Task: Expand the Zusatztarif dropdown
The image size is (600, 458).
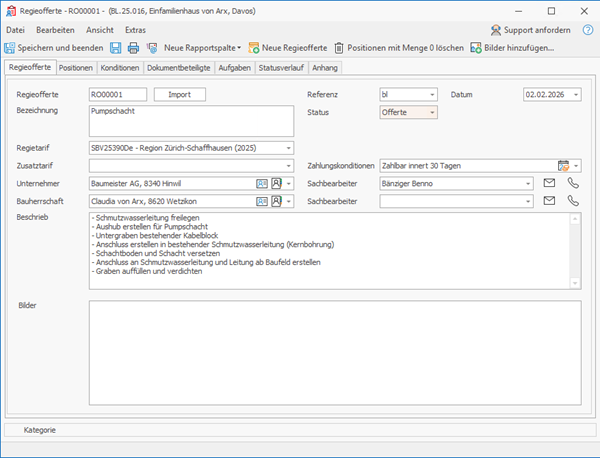Action: [x=289, y=166]
